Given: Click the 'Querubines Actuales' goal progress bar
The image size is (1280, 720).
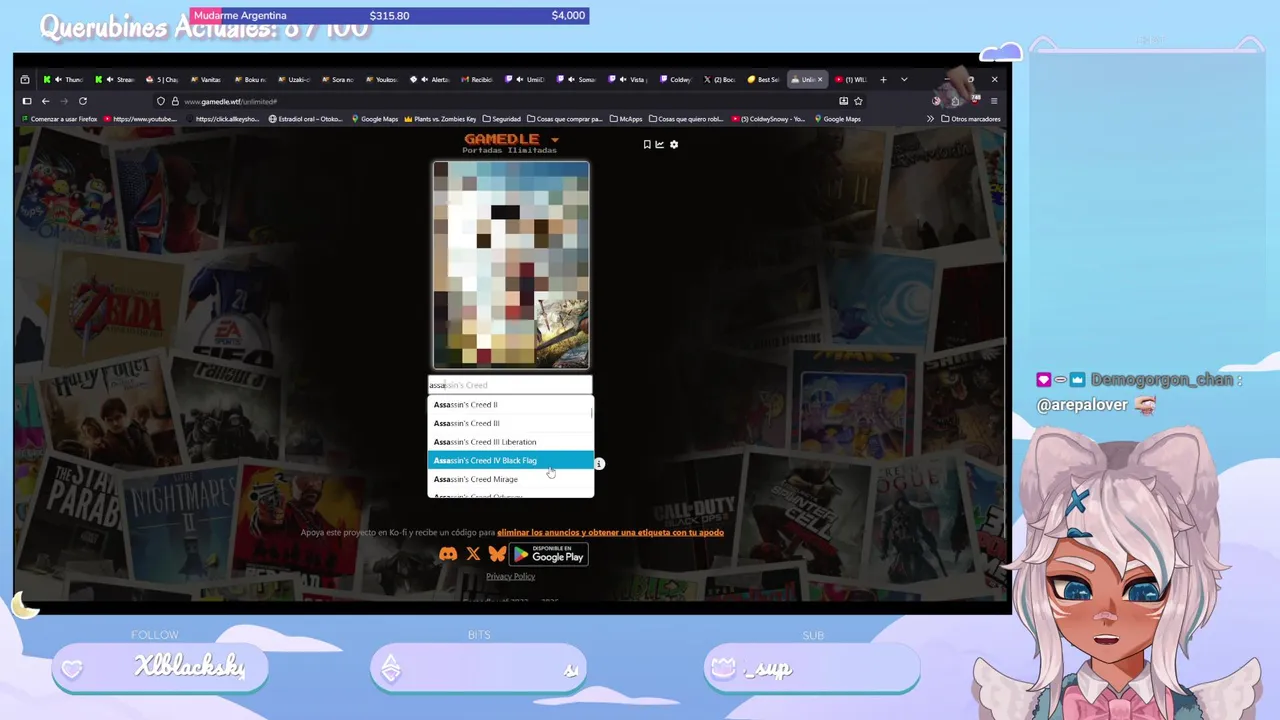Looking at the screenshot, I should pos(389,15).
